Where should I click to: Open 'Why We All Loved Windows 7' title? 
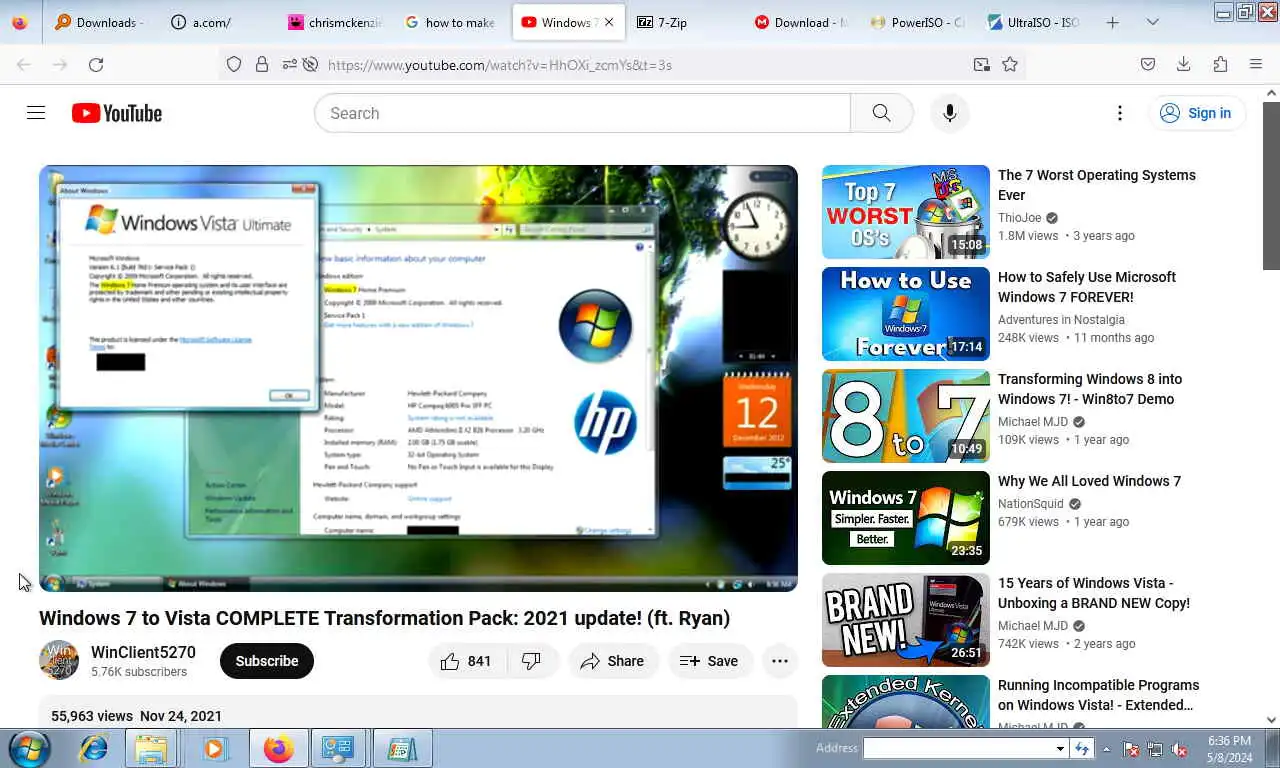(1089, 481)
